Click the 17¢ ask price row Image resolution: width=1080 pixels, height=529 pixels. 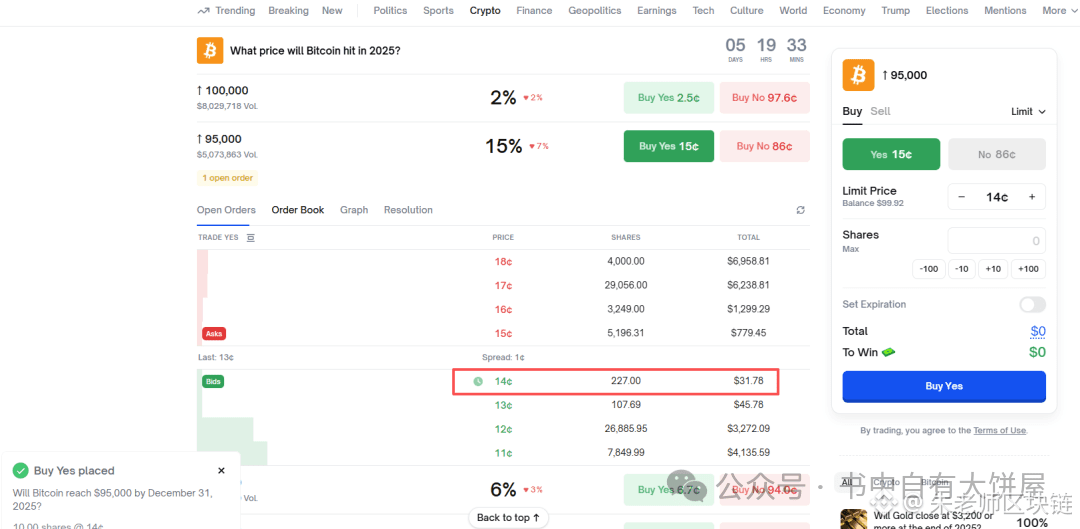[x=503, y=285]
